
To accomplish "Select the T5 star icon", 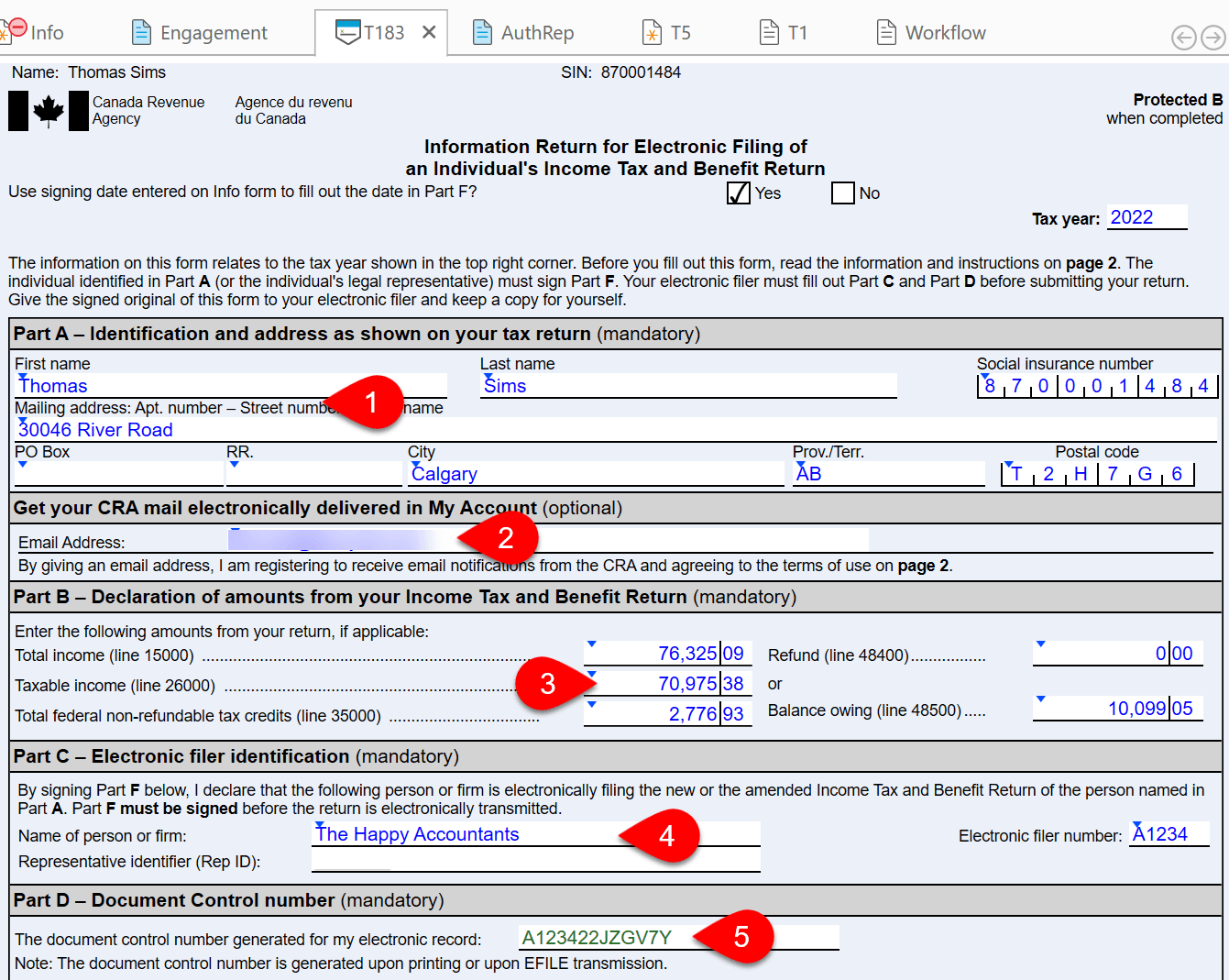I will (x=649, y=31).
